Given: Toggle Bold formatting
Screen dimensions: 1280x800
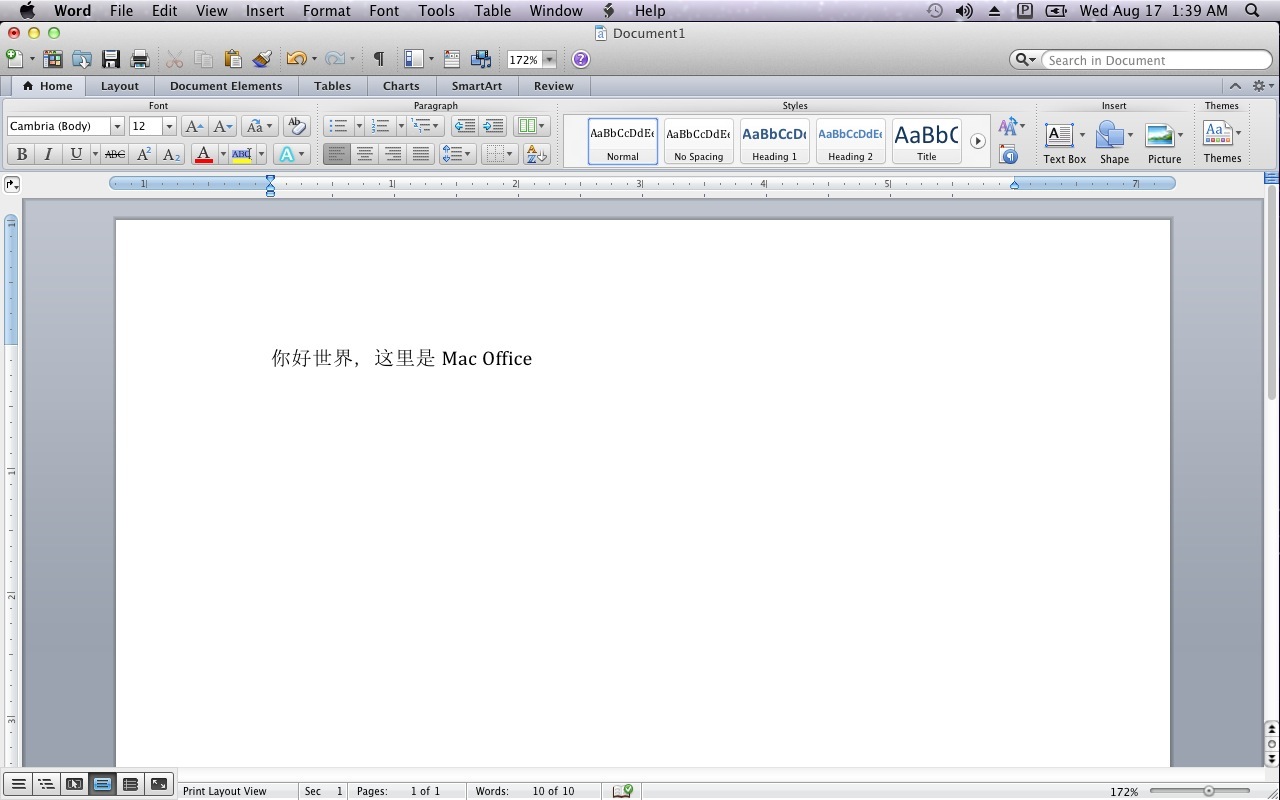Looking at the screenshot, I should [x=21, y=154].
